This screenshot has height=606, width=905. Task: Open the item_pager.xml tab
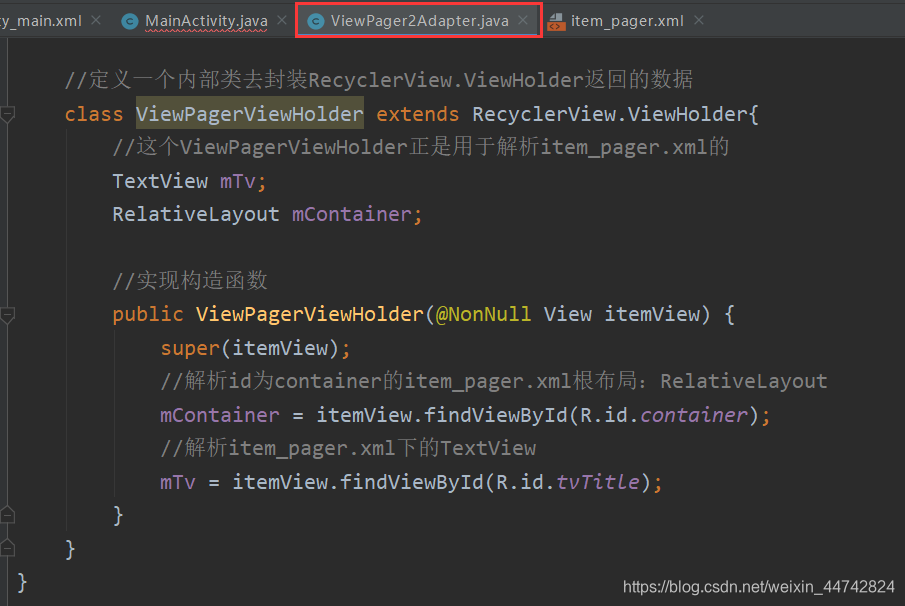point(627,21)
